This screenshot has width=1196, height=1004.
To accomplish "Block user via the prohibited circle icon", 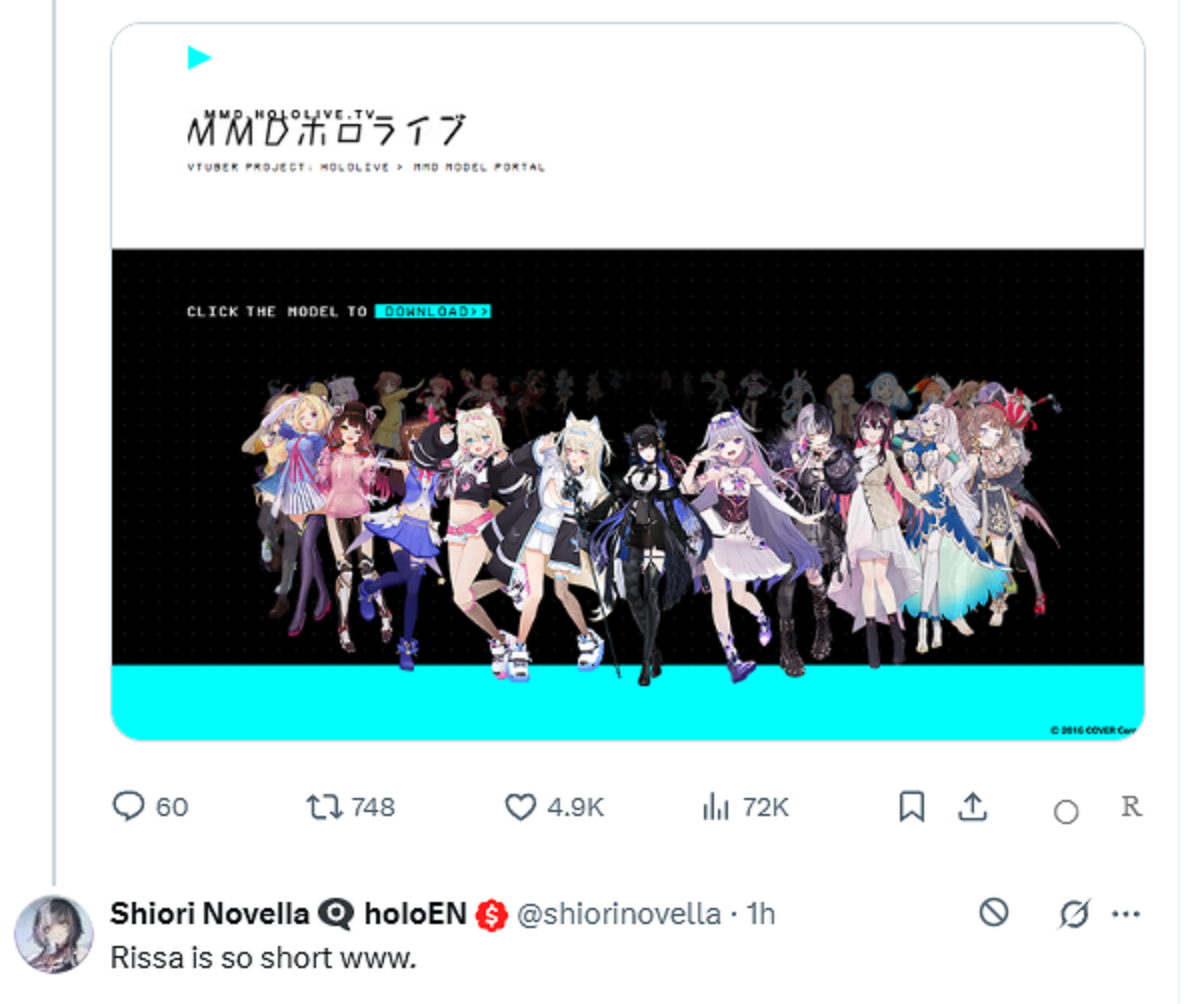I will point(994,912).
